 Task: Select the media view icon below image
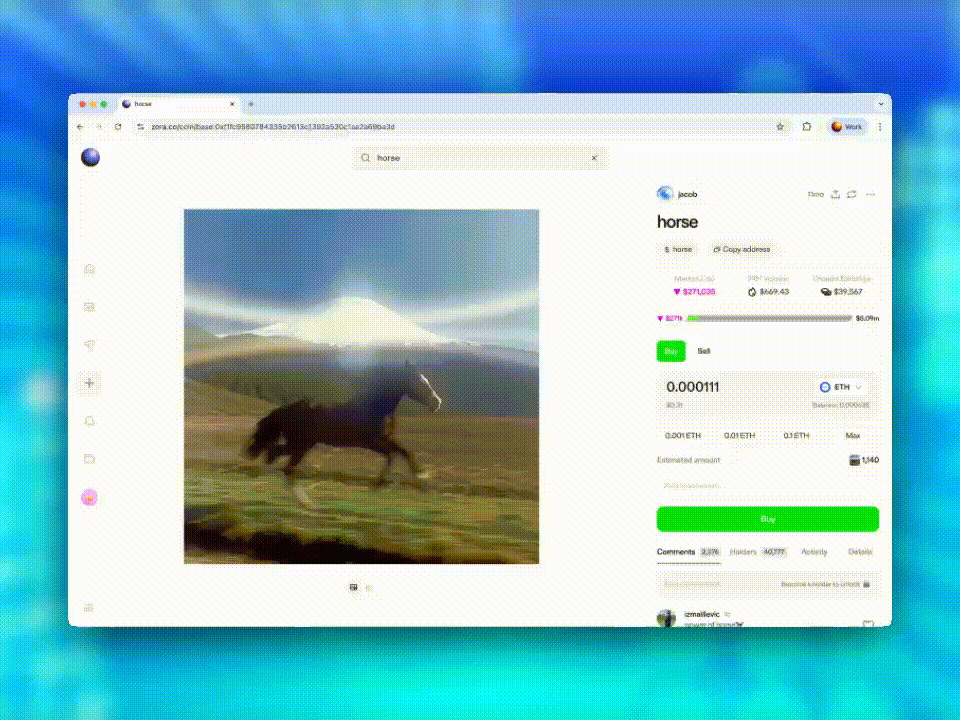(x=353, y=587)
